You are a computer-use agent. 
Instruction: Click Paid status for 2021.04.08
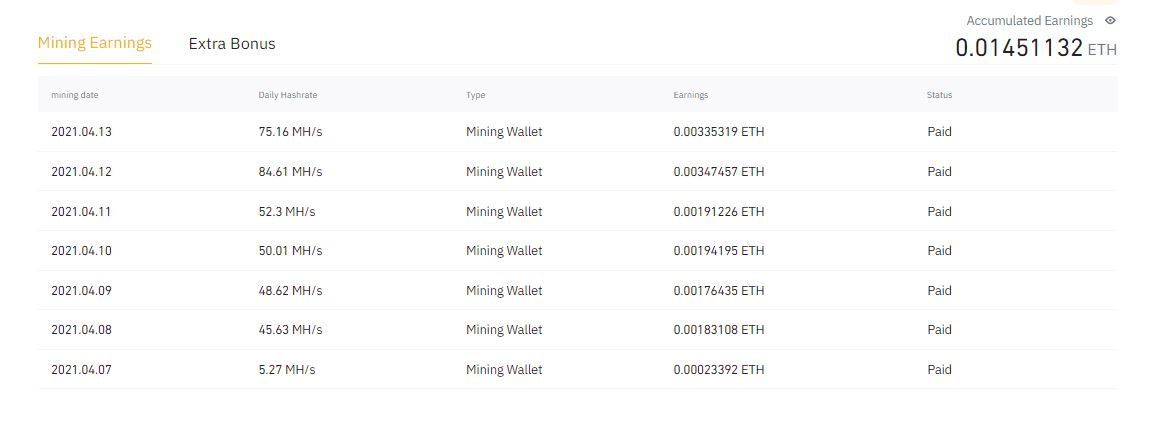(x=939, y=330)
